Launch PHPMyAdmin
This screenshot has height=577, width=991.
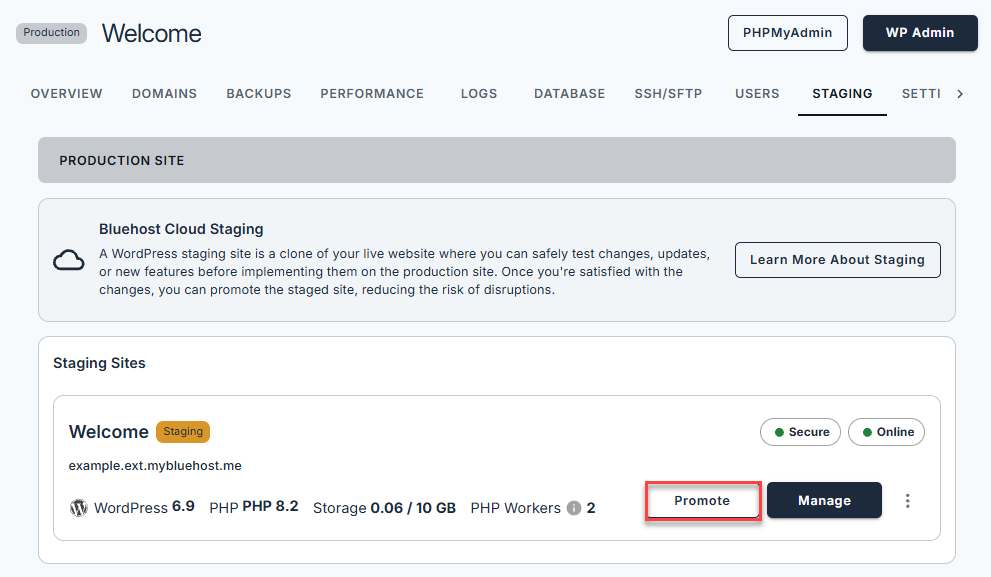pos(787,33)
